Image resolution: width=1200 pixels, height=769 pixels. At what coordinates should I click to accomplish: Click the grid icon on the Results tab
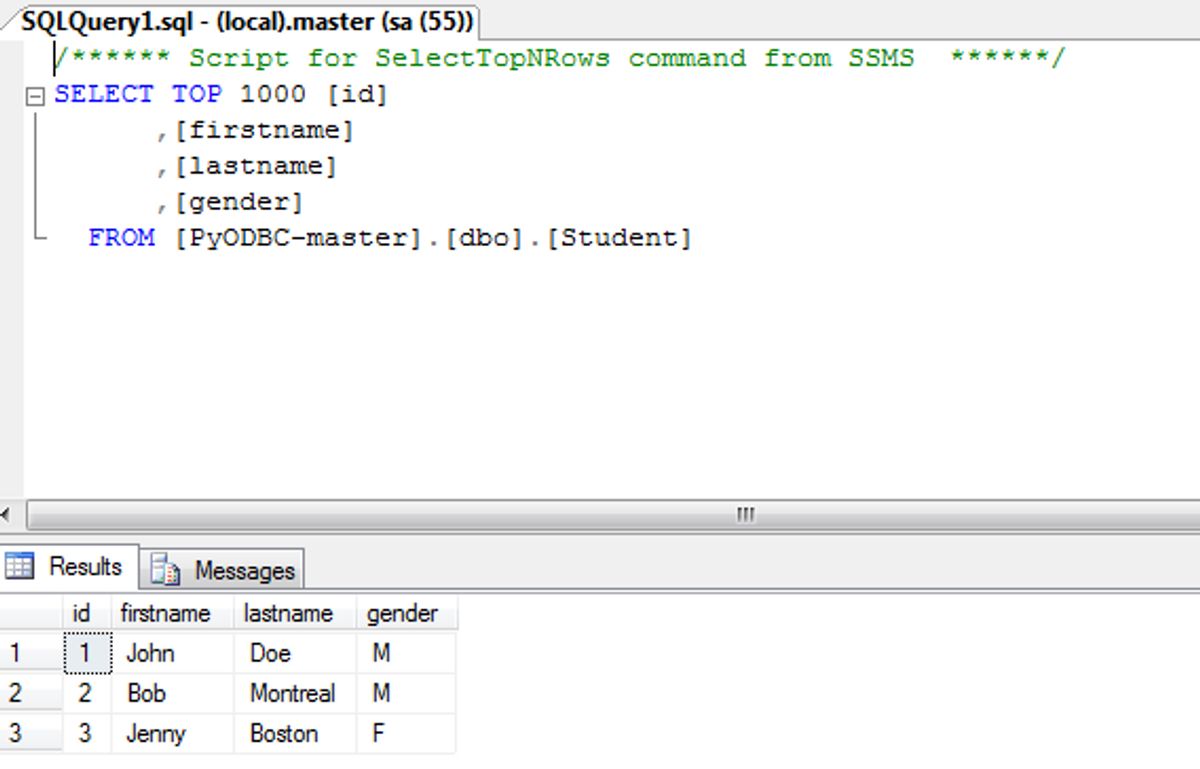19,566
